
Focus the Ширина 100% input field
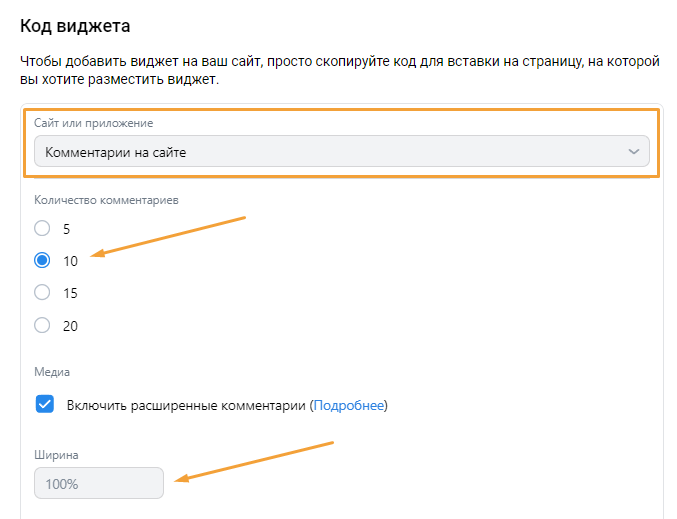point(99,483)
